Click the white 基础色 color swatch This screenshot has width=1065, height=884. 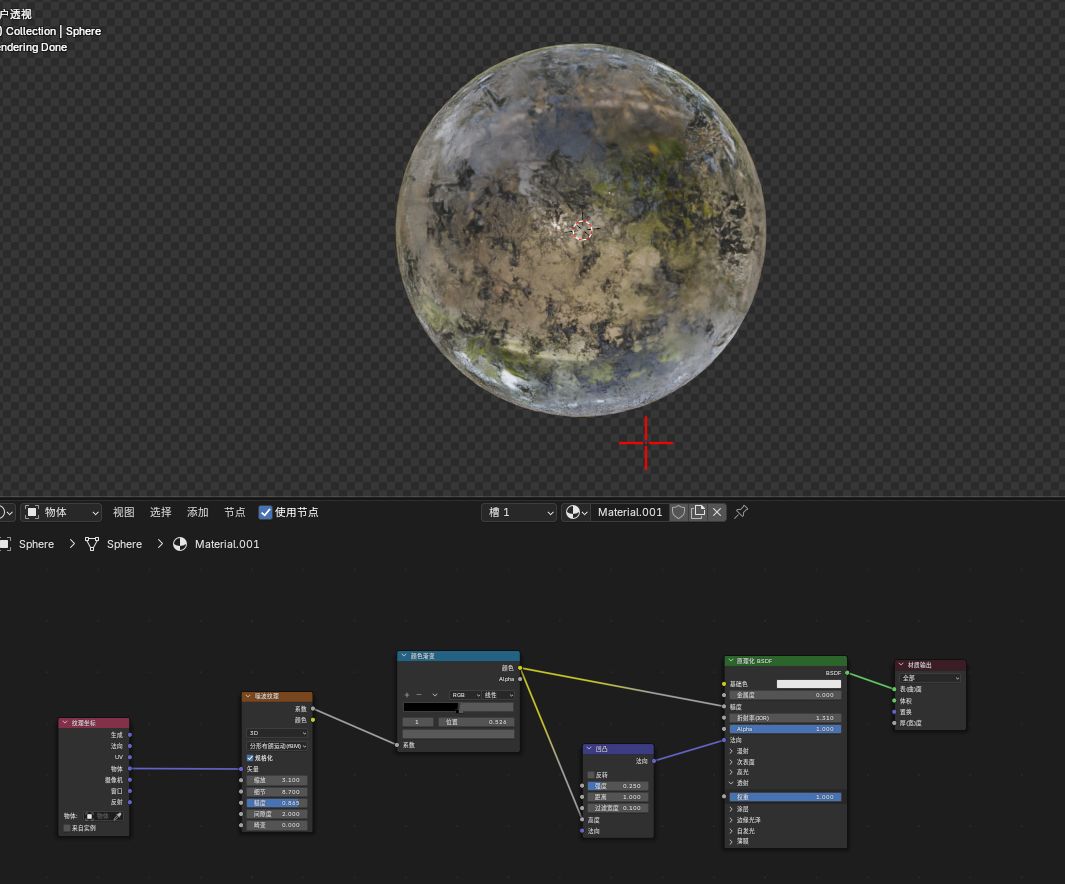[808, 684]
